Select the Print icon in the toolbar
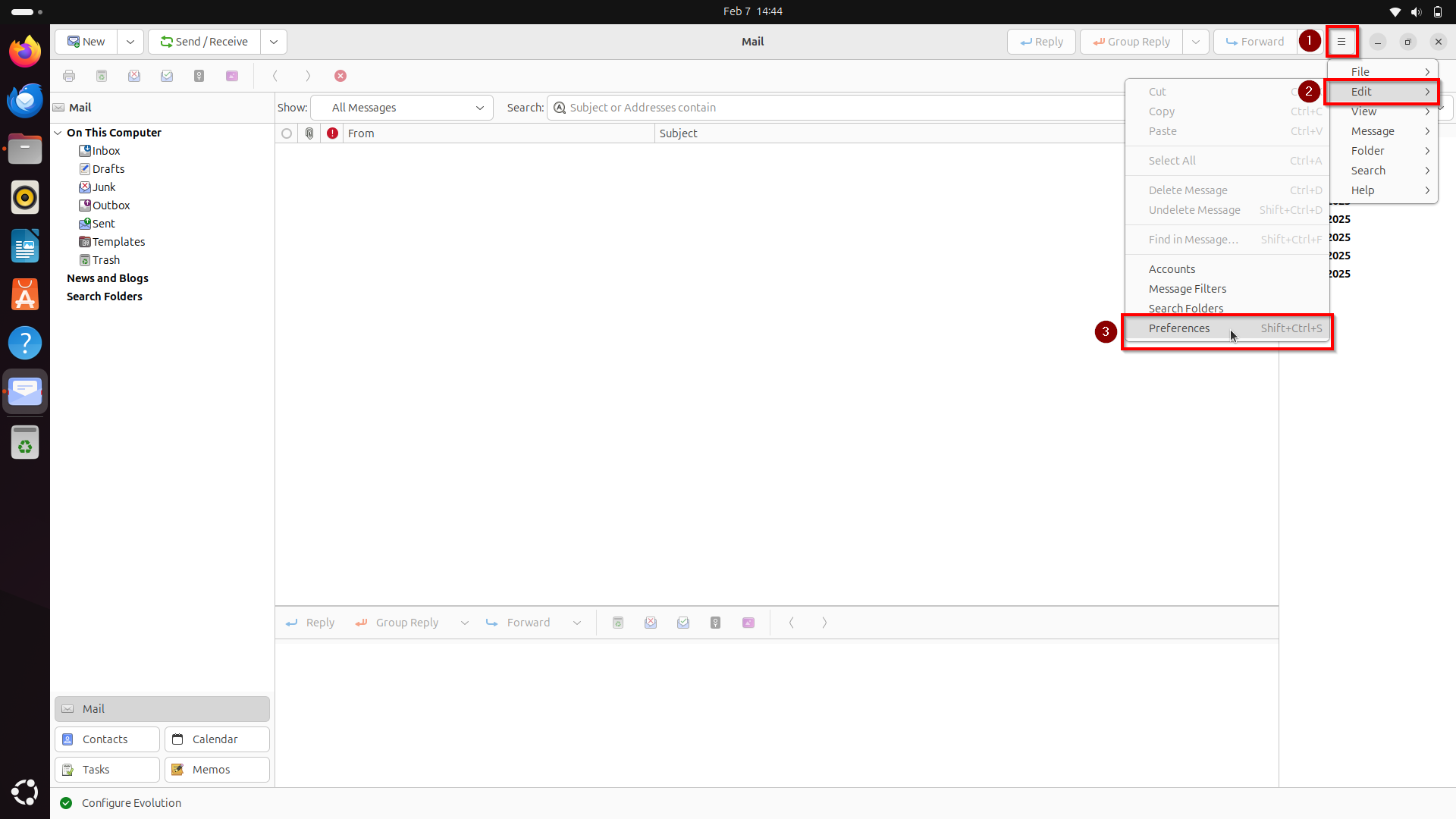The height and width of the screenshot is (819, 1456). (x=69, y=75)
